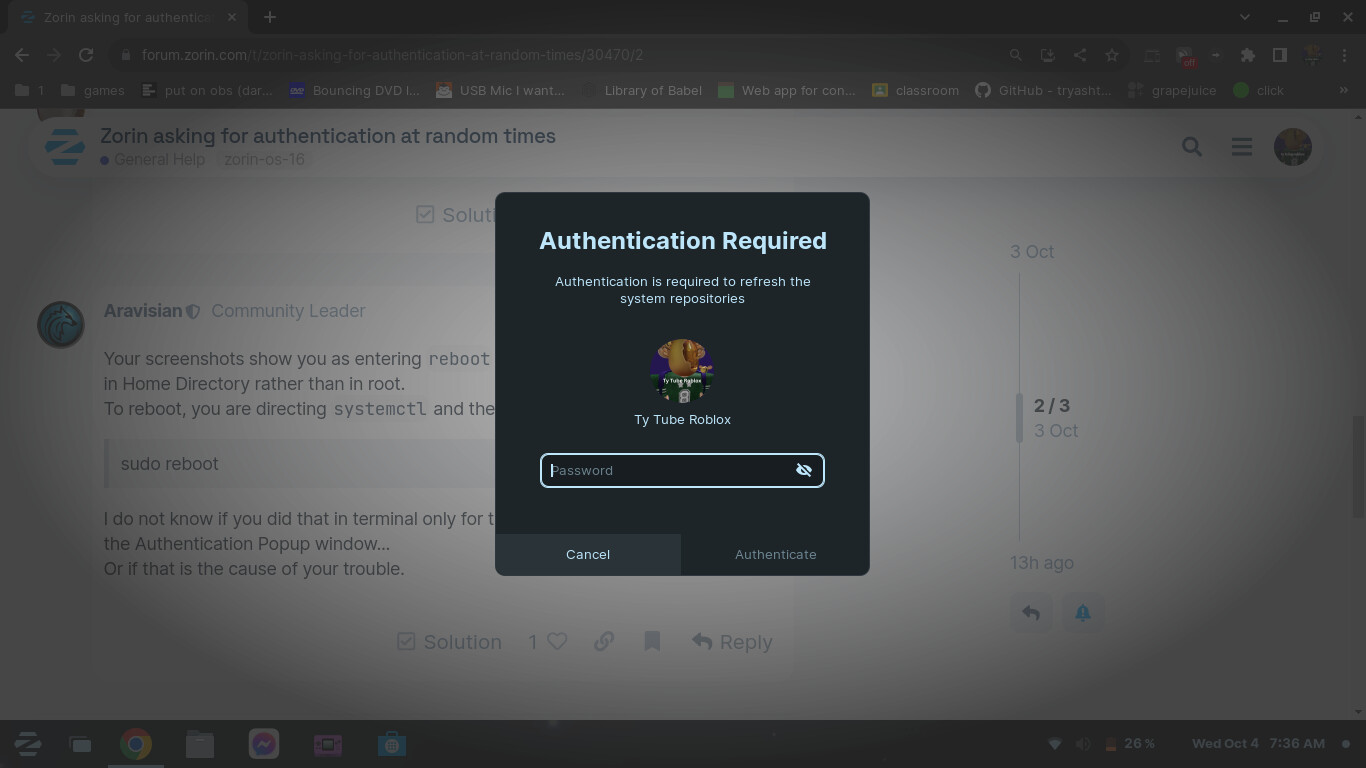The image size is (1366, 768).
Task: Install page as app icon
Action: click(1047, 55)
